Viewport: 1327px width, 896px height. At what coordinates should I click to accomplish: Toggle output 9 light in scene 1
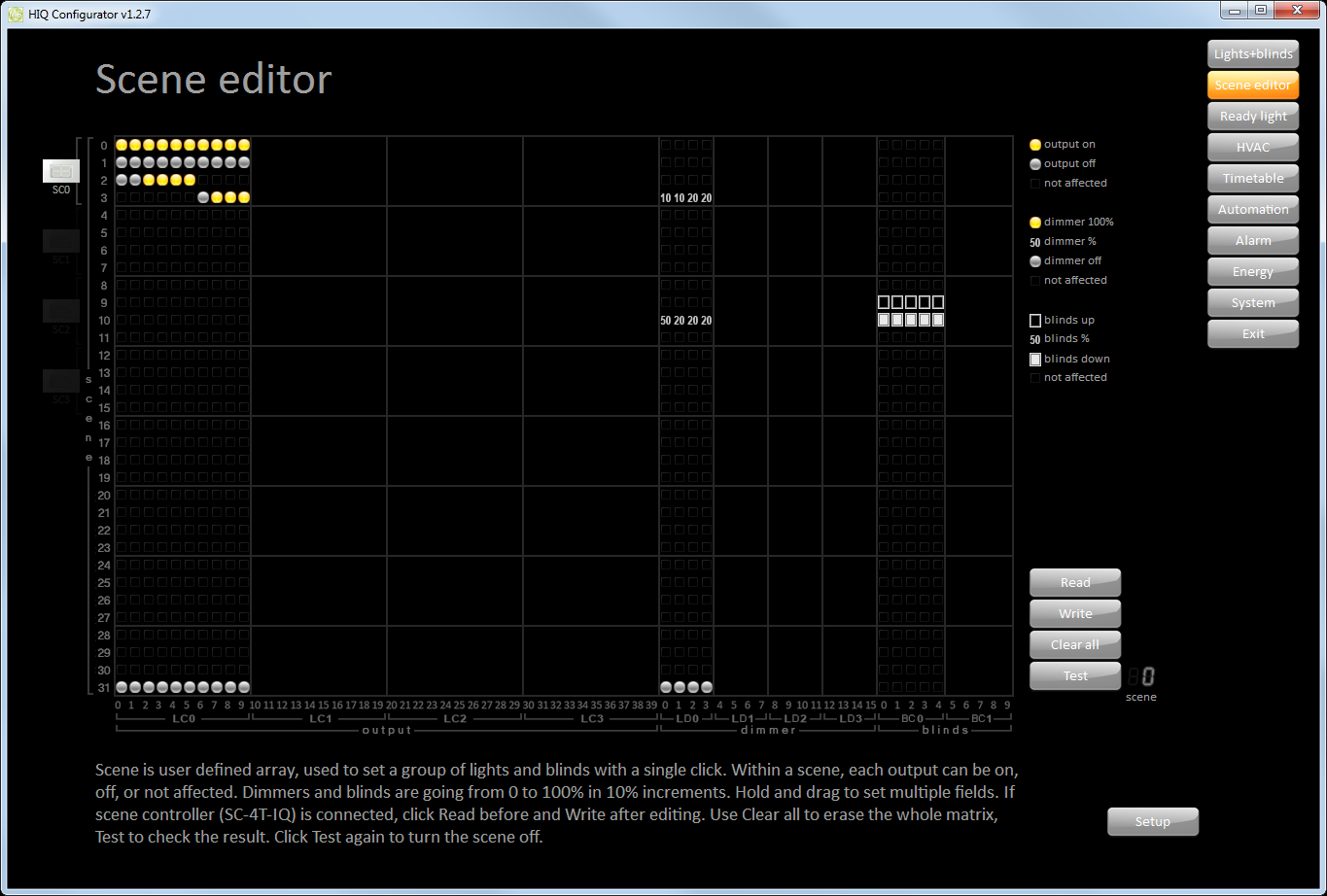pos(244,162)
